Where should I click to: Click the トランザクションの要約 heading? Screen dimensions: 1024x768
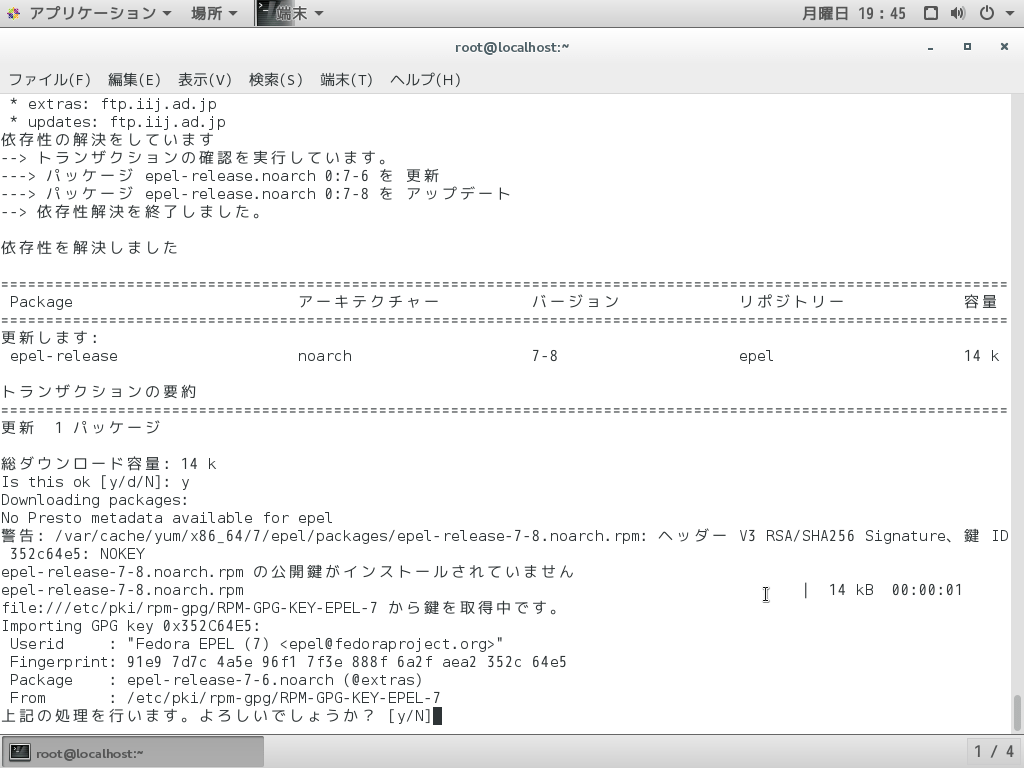99,392
